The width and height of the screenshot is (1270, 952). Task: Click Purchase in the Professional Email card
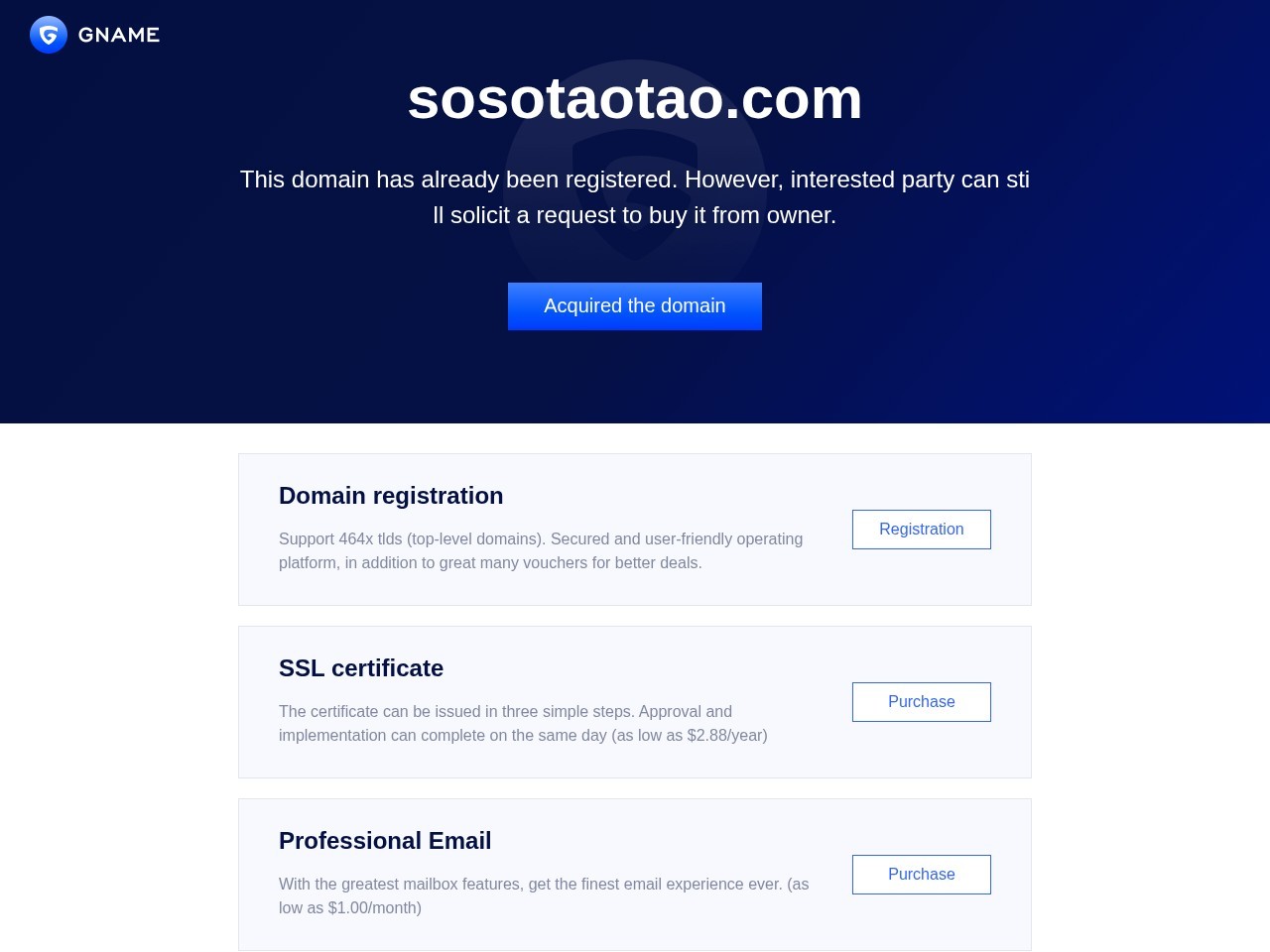point(922,875)
